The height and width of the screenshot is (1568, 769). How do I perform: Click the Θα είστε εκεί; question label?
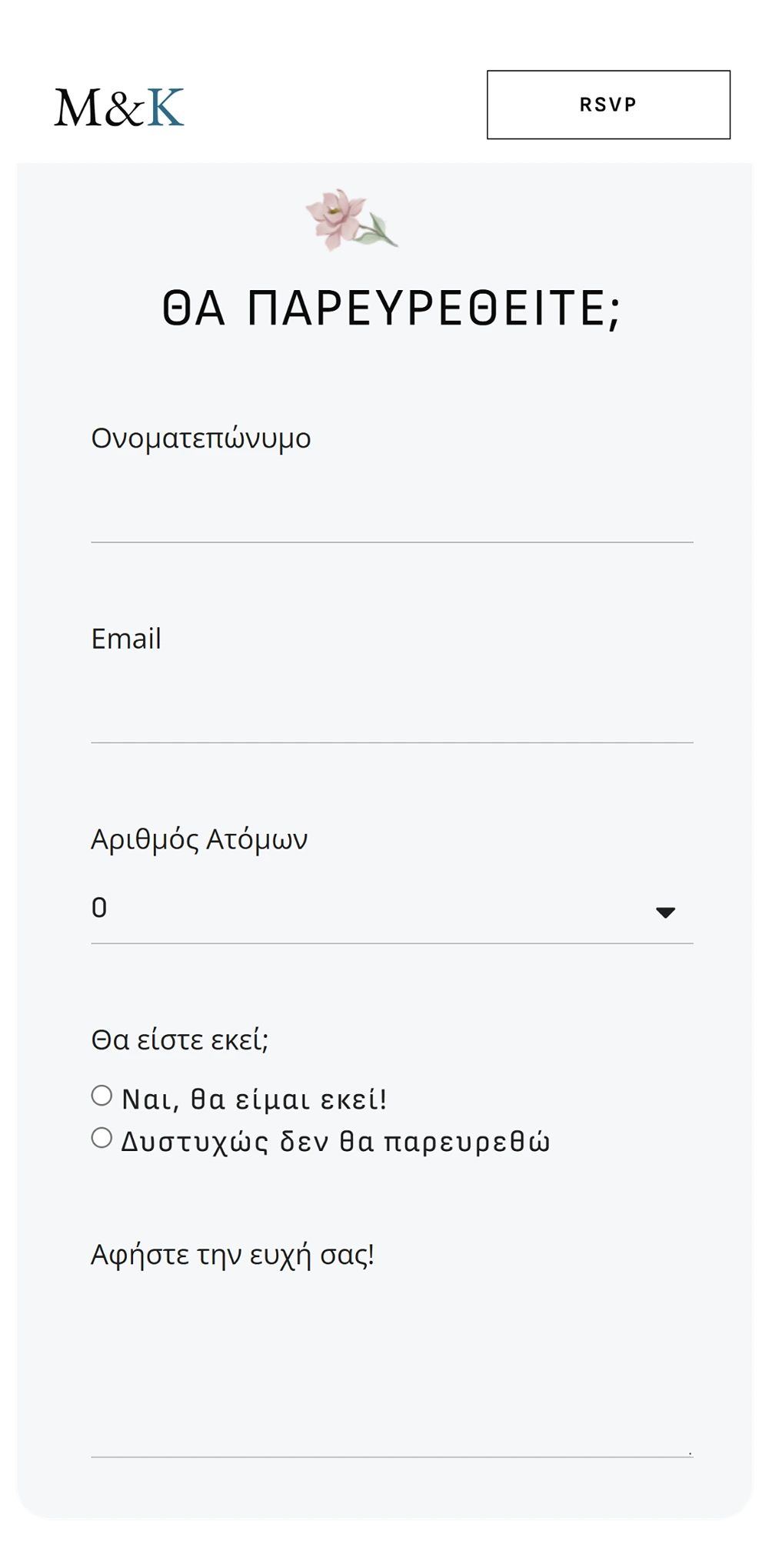click(x=180, y=1039)
